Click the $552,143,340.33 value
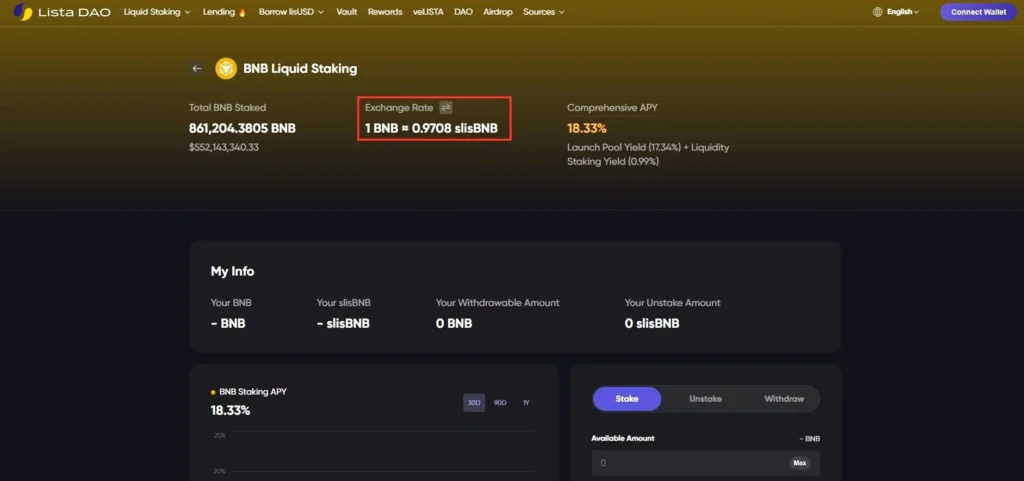The height and width of the screenshot is (481, 1024). (x=224, y=147)
